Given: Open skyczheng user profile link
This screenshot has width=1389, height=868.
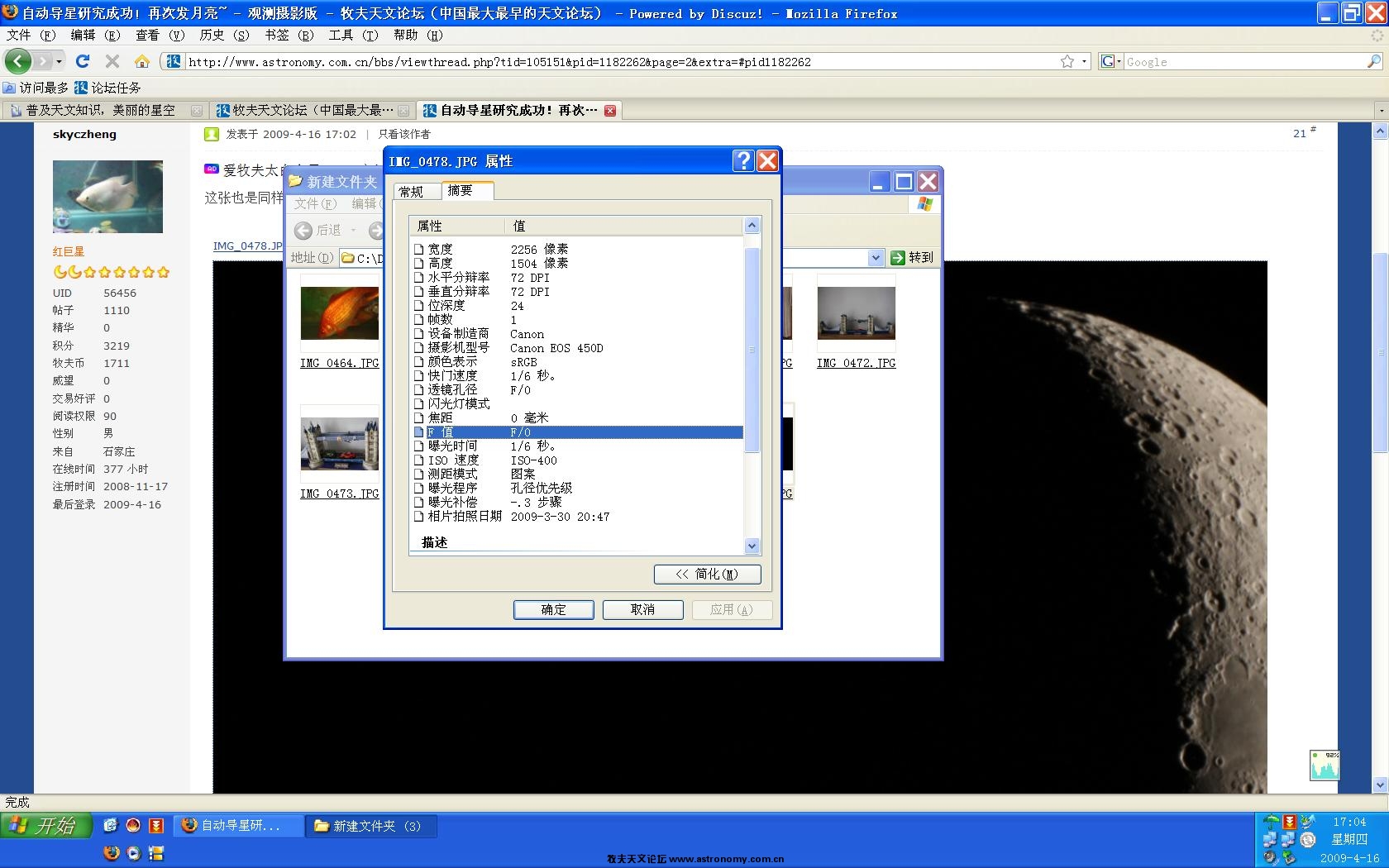Looking at the screenshot, I should click(84, 134).
